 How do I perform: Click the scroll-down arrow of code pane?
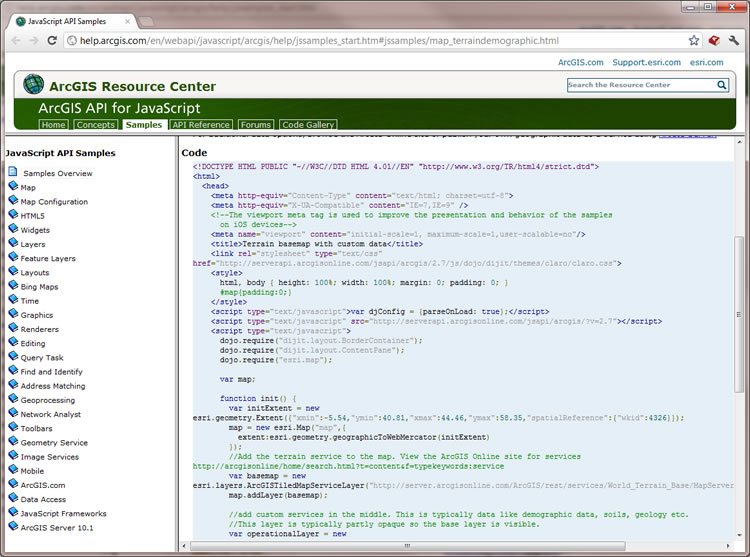click(x=739, y=535)
